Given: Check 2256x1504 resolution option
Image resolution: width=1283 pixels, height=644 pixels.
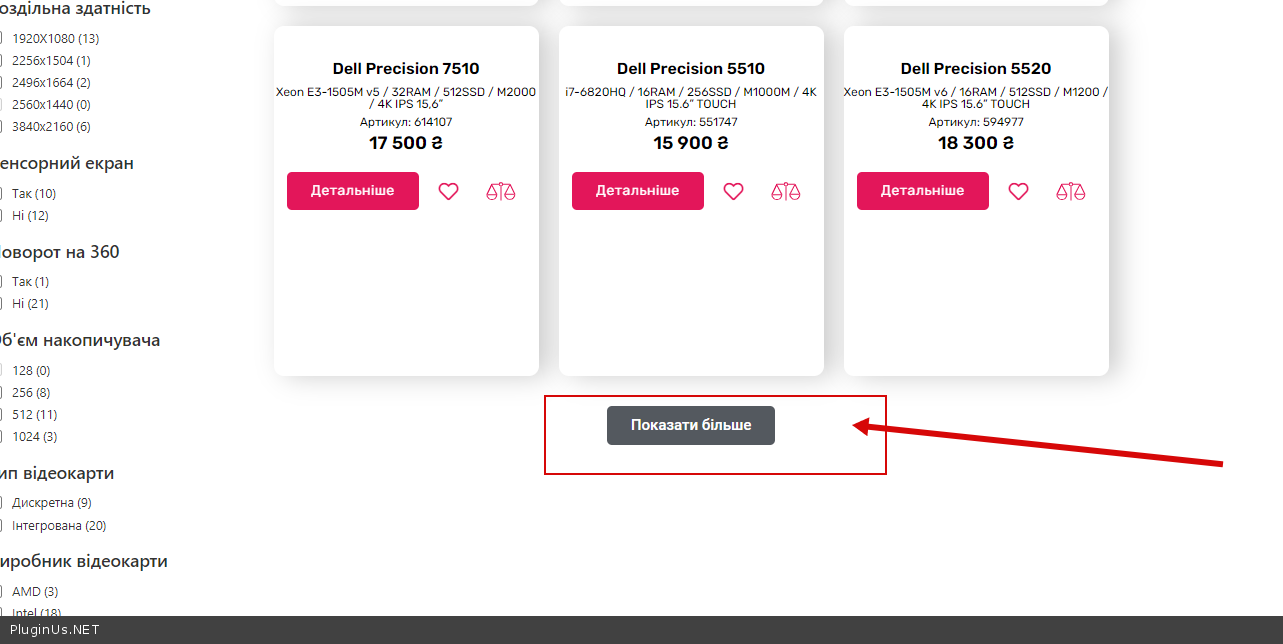Looking at the screenshot, I should (x=2, y=61).
